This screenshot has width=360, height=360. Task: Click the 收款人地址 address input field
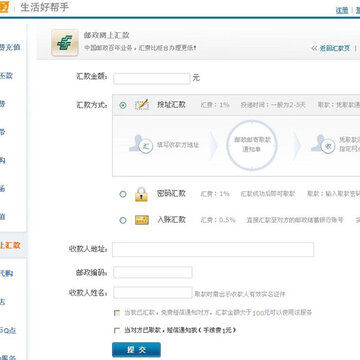coord(213,250)
